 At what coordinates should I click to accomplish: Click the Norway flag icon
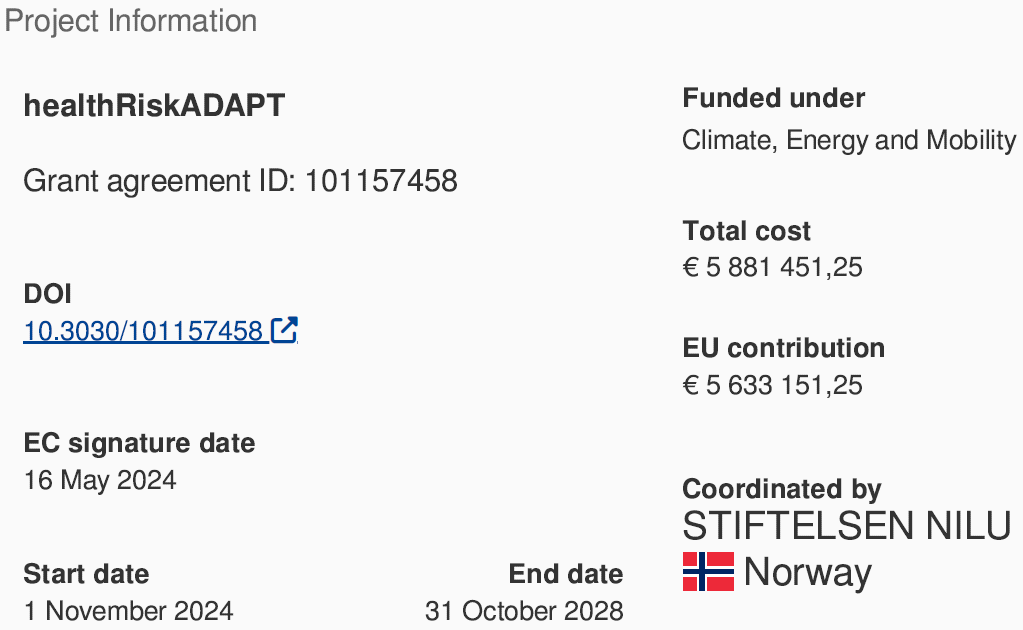pyautogui.click(x=708, y=572)
